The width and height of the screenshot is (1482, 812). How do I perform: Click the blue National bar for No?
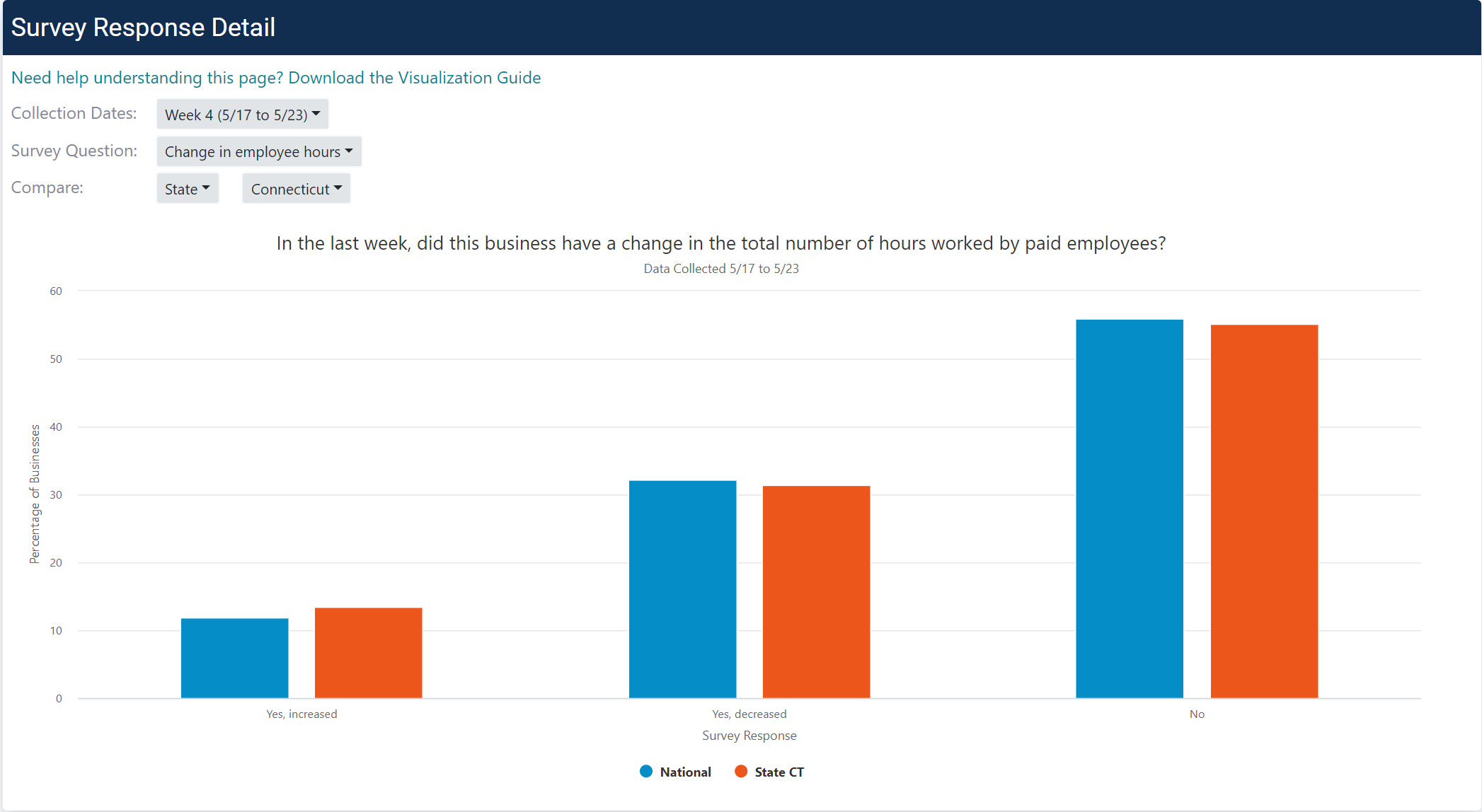[1129, 509]
